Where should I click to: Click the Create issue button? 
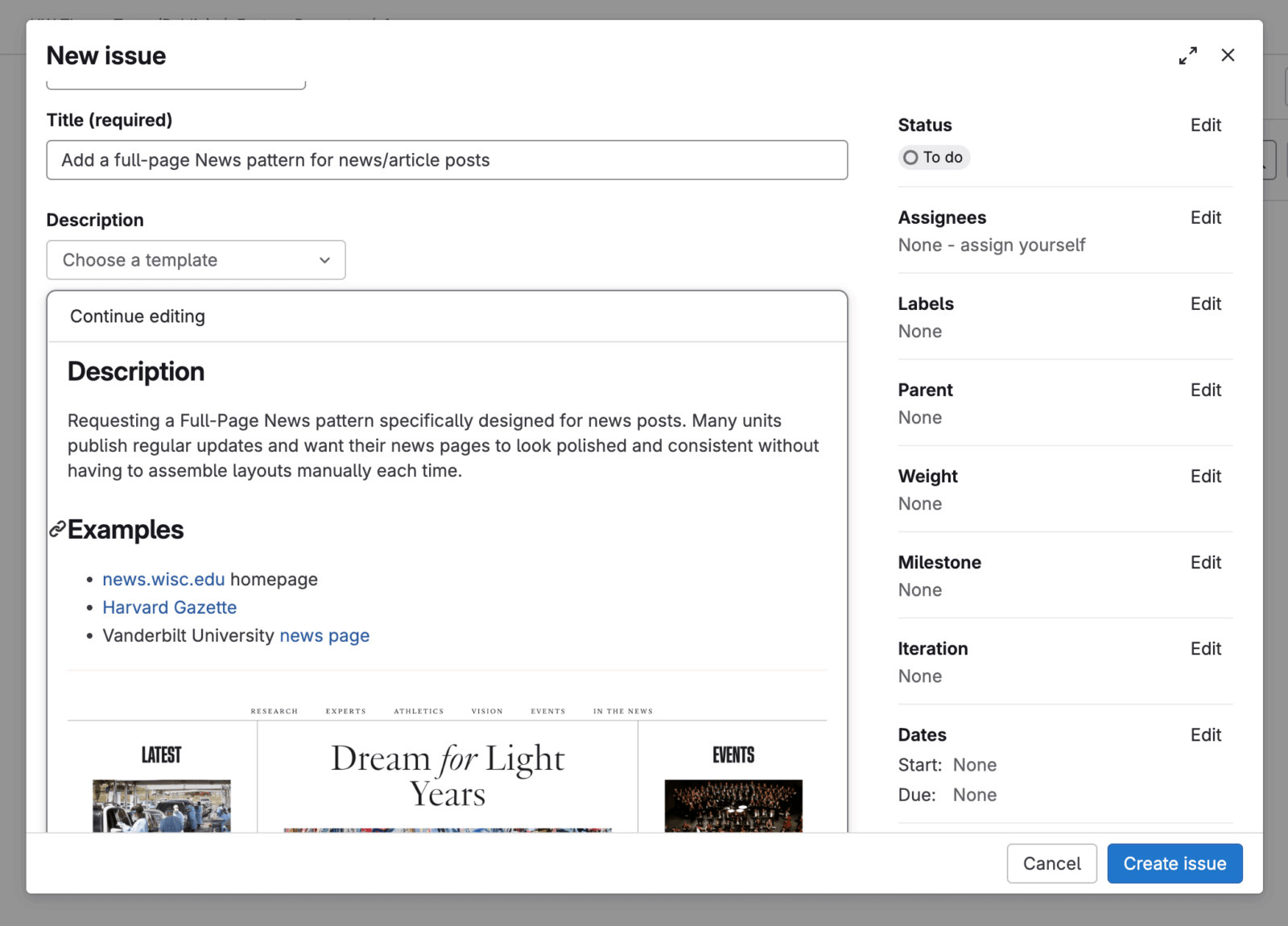[x=1174, y=863]
